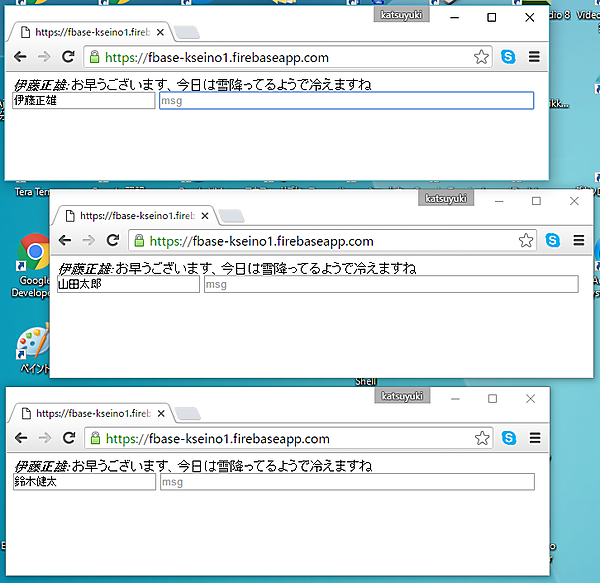Click msg input in top window
Image resolution: width=600 pixels, height=583 pixels.
click(x=346, y=101)
